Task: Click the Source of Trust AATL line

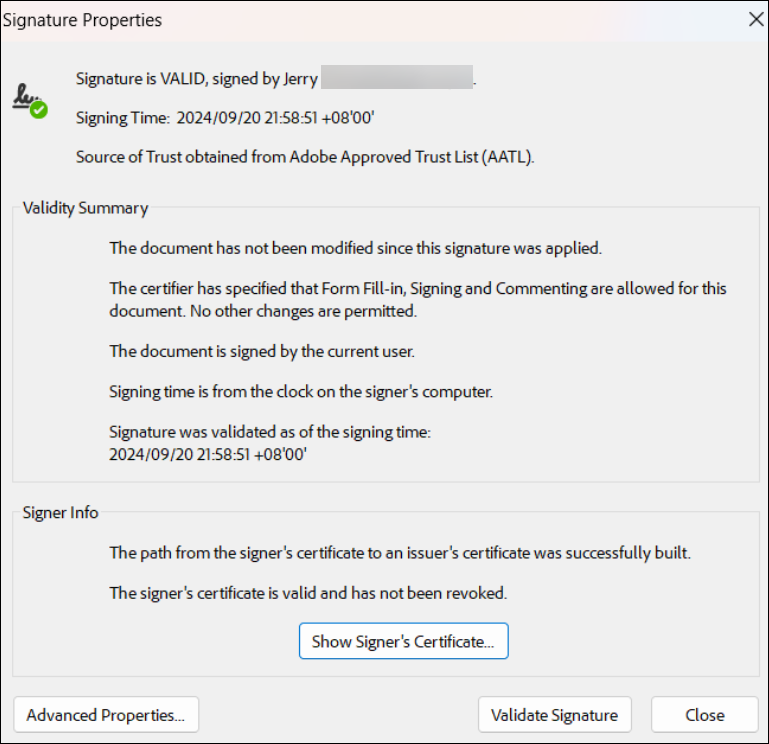Action: pos(305,157)
